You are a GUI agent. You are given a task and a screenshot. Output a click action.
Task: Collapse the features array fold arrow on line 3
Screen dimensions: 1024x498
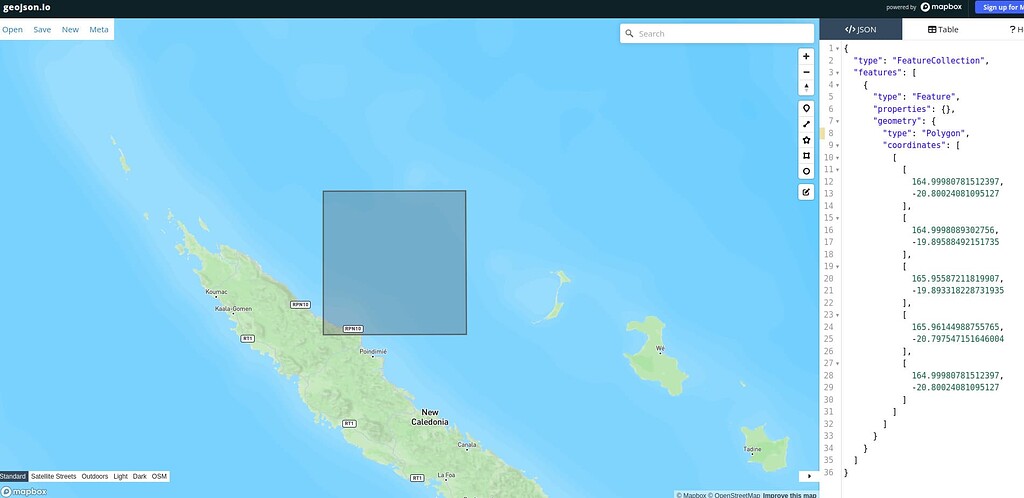[x=838, y=73]
